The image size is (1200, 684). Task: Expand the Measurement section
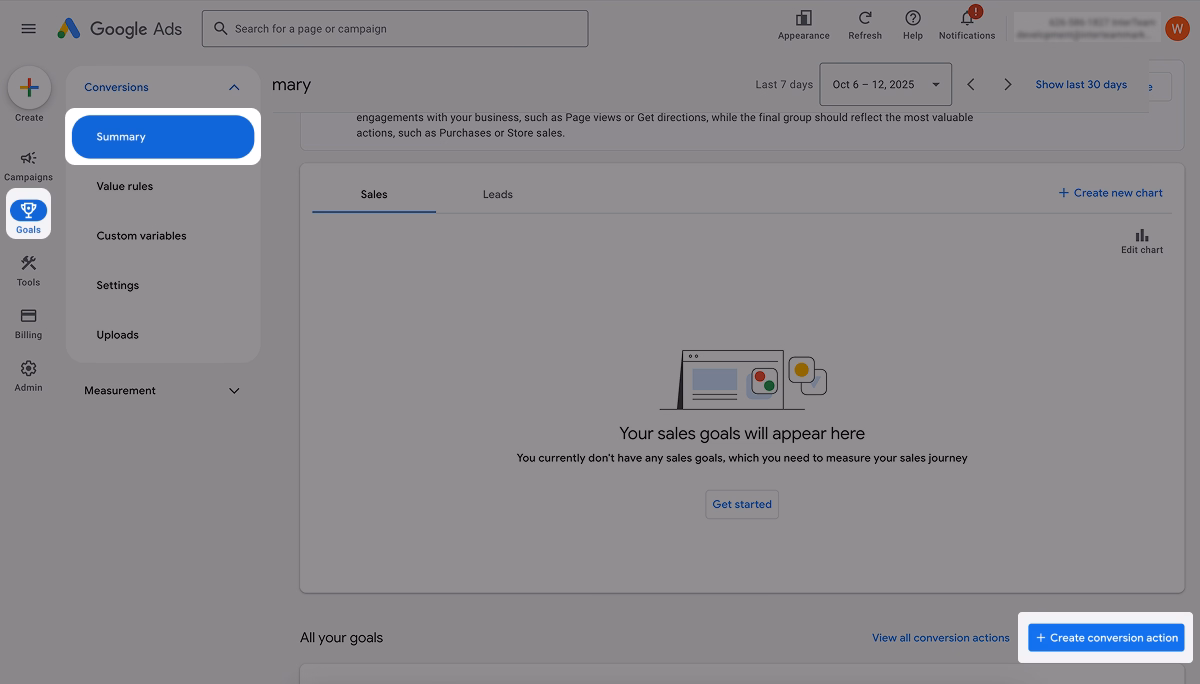tap(234, 390)
